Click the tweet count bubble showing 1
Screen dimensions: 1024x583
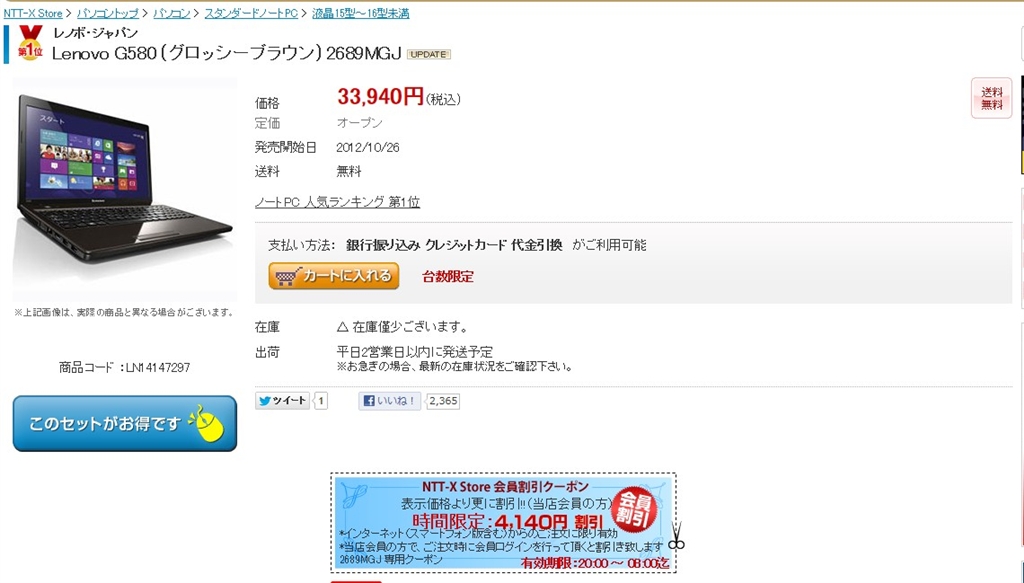[x=321, y=401]
